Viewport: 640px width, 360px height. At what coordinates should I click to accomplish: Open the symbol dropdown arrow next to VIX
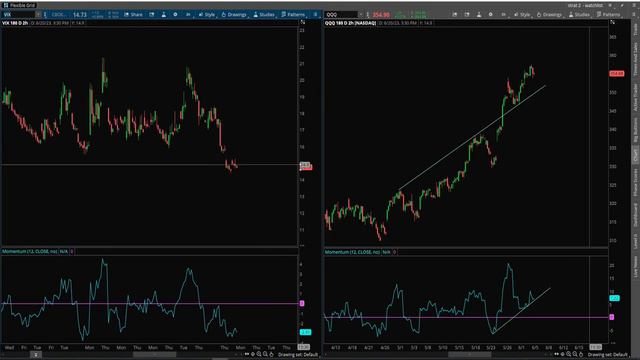tap(38, 15)
